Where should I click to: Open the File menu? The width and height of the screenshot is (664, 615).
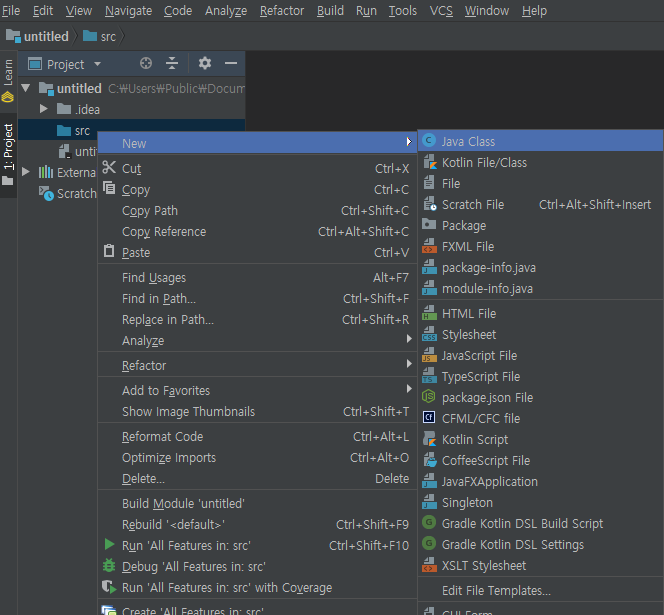coord(11,11)
